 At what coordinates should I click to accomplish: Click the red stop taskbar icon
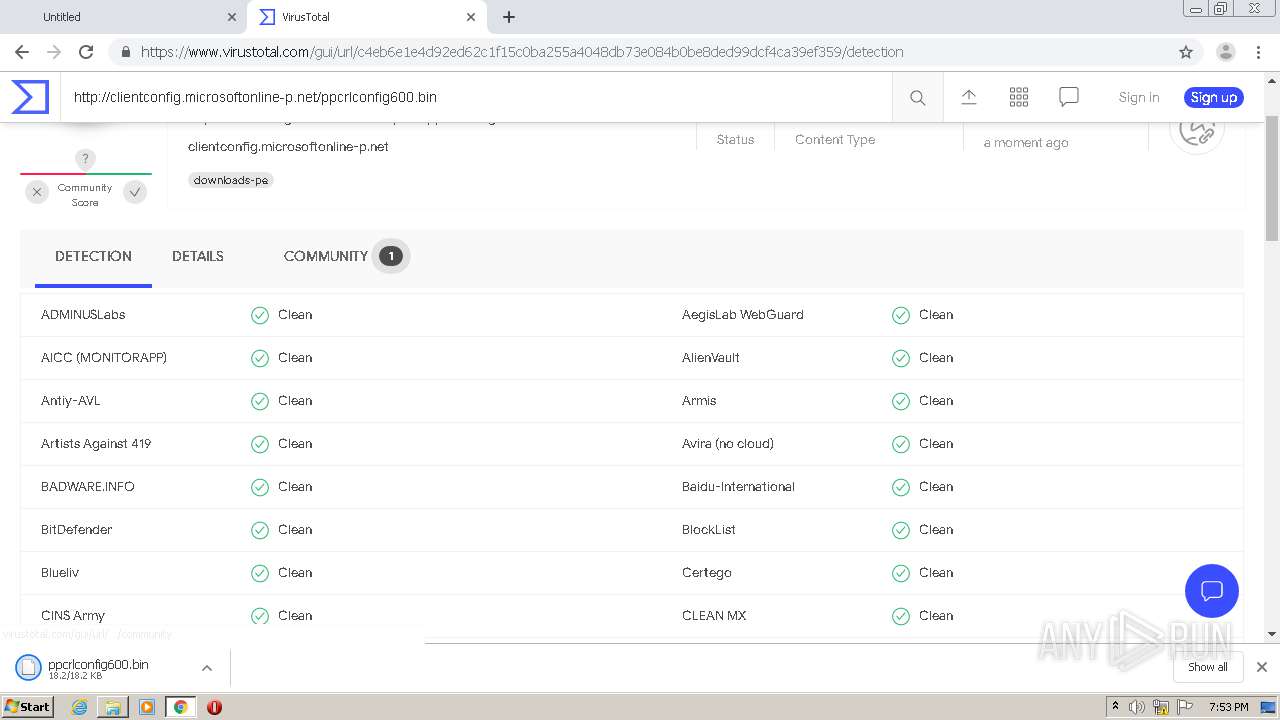coord(214,707)
